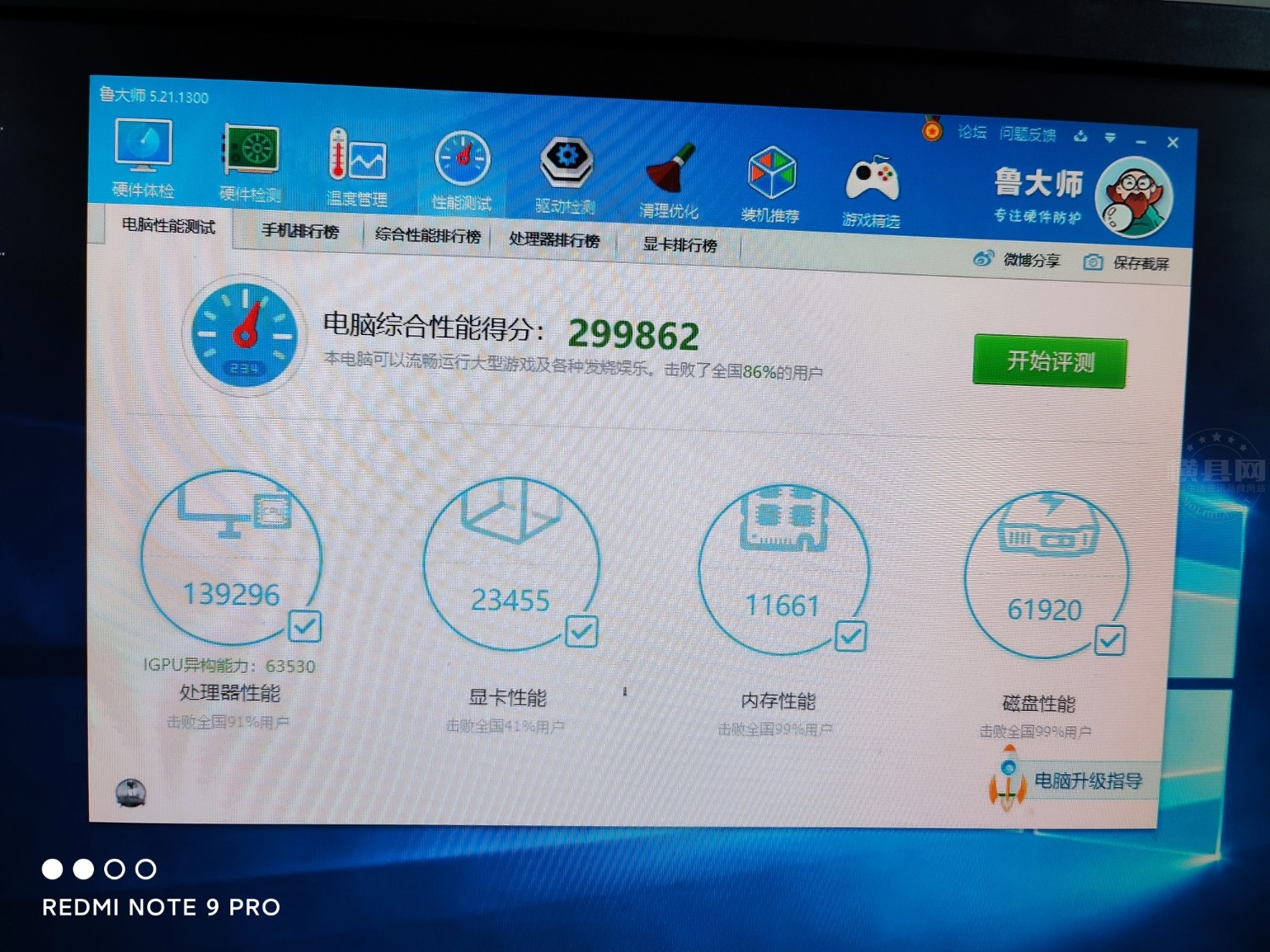Open the 电脑升级指导 upgrade guide link
This screenshot has width=1270, height=952.
(1089, 780)
